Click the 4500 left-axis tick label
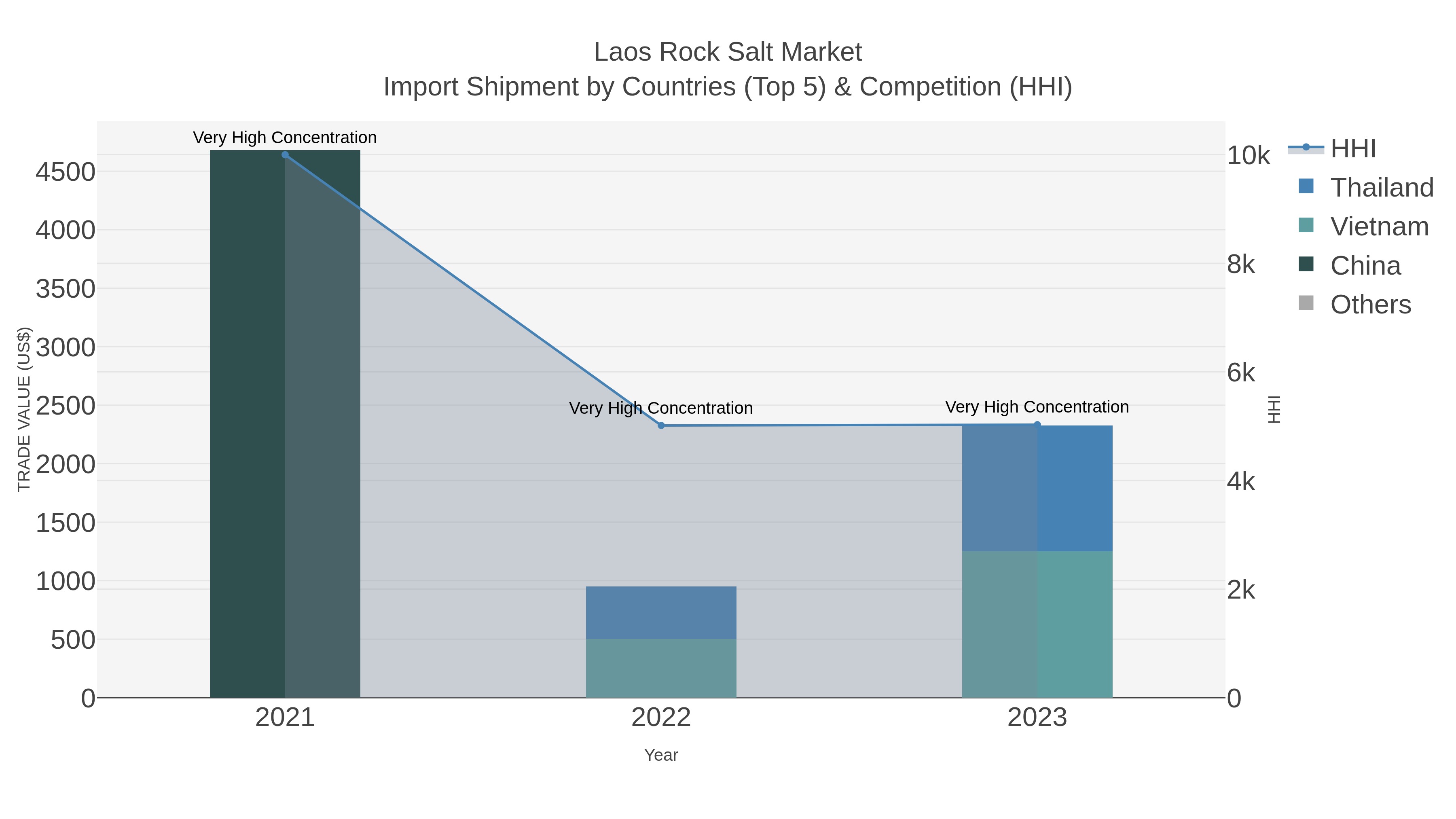This screenshot has height=819, width=1456. [x=66, y=172]
